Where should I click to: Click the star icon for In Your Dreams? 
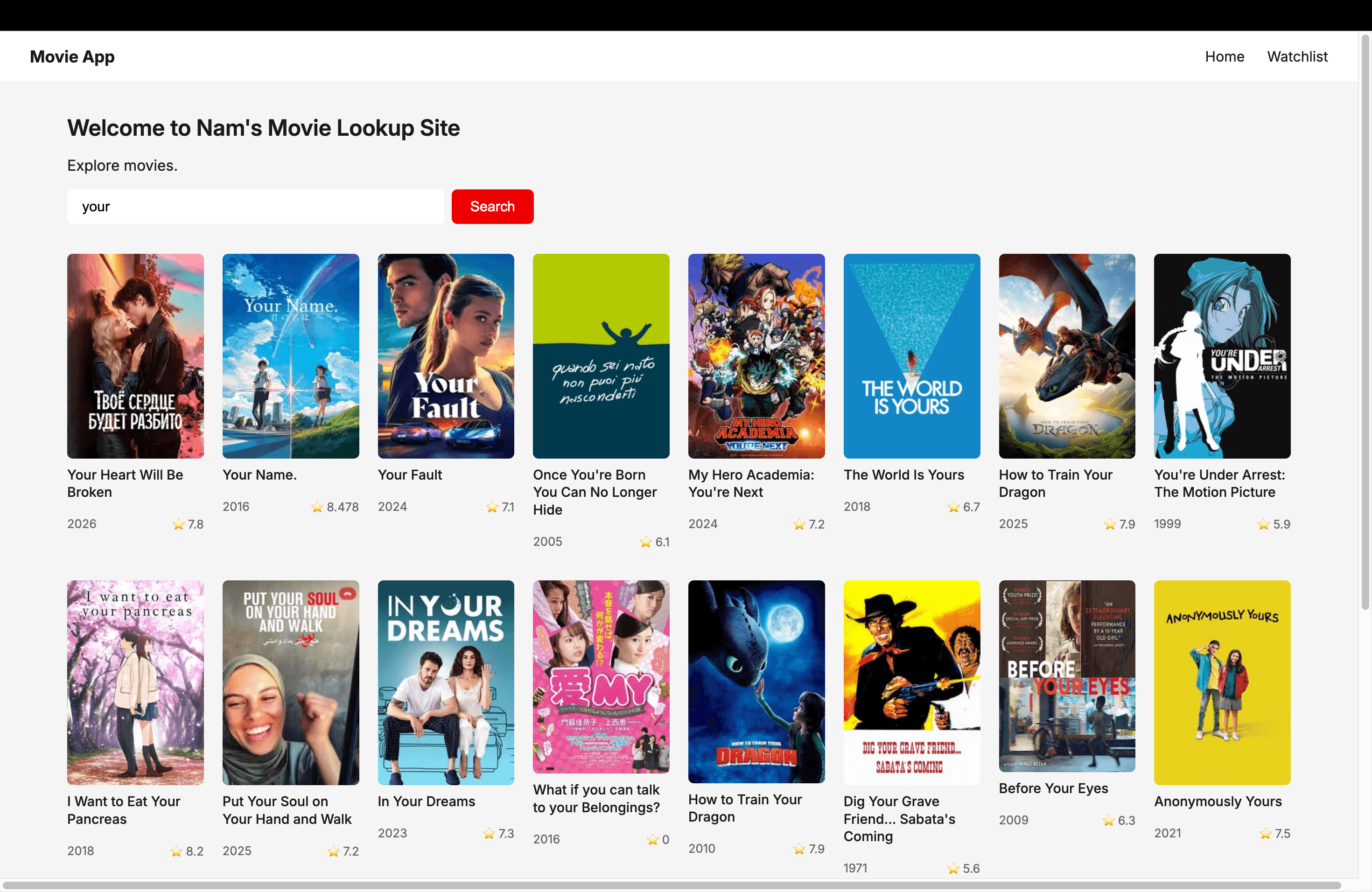point(489,834)
